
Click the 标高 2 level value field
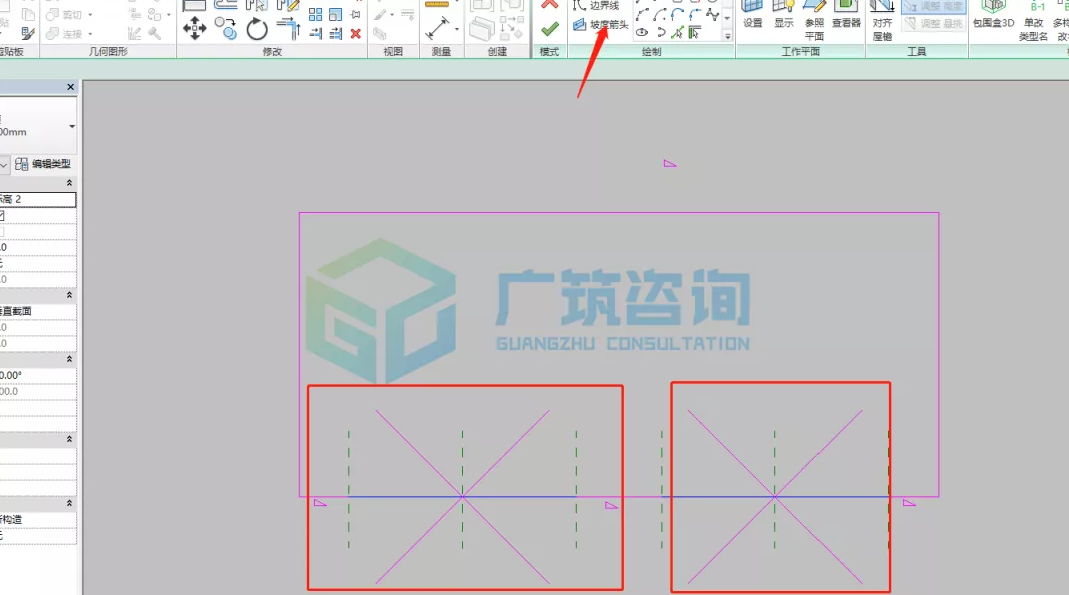(38, 199)
